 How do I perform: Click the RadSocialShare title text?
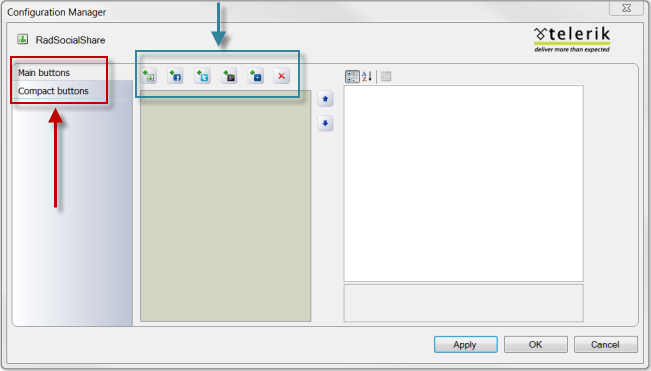pos(70,40)
